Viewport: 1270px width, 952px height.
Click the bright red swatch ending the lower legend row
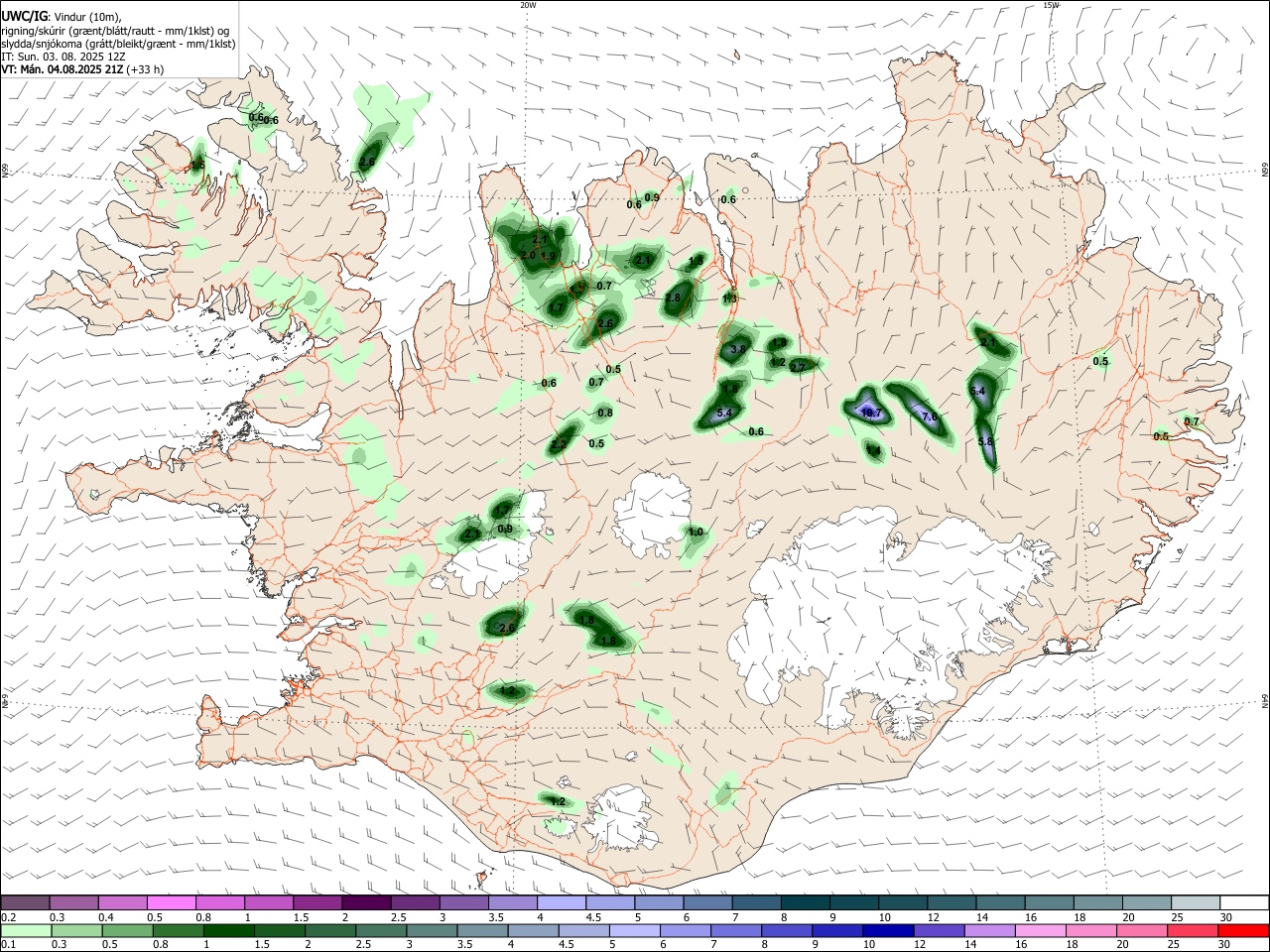1242,930
